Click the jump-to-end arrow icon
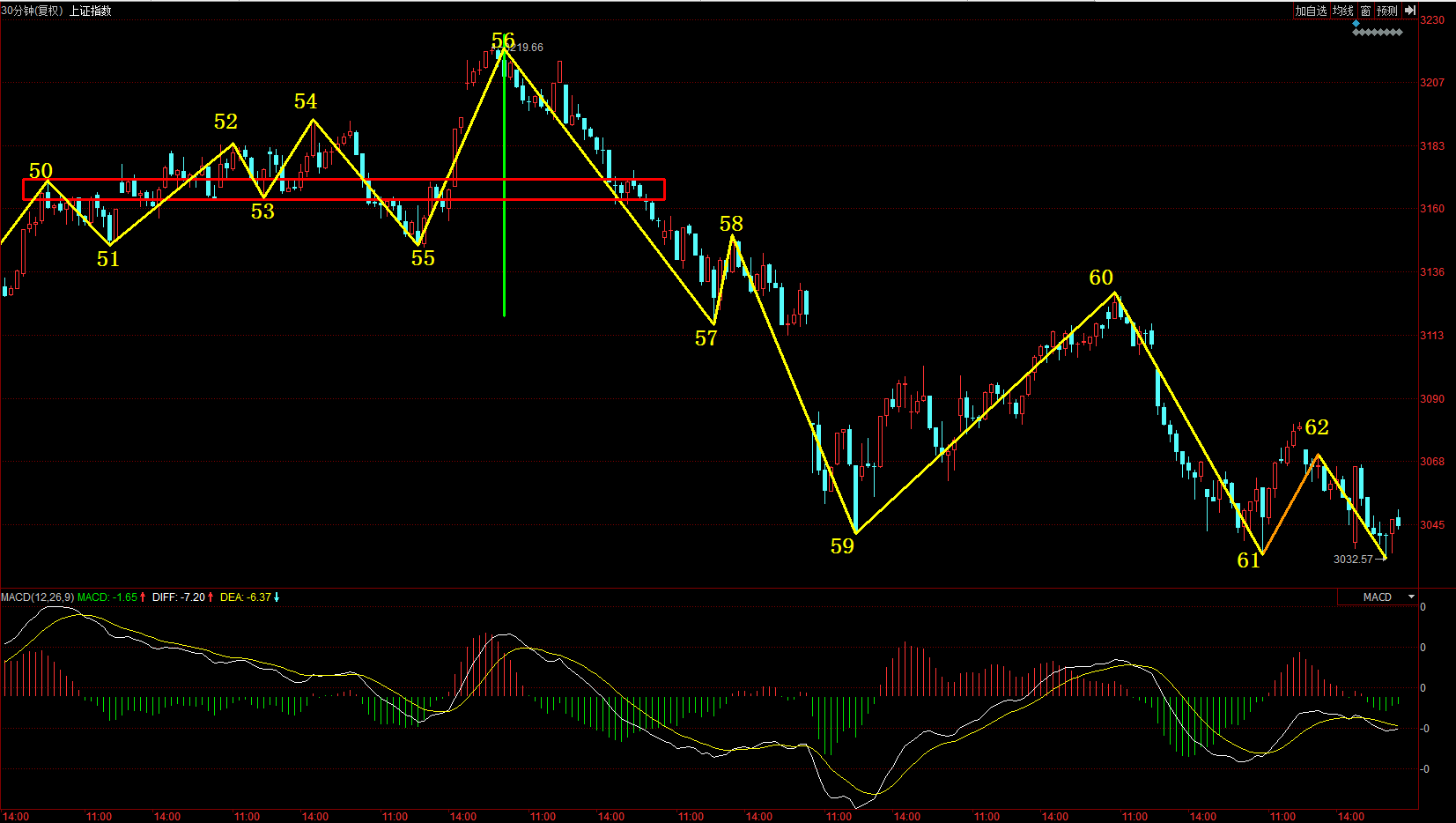The width and height of the screenshot is (1456, 823). point(1409,11)
